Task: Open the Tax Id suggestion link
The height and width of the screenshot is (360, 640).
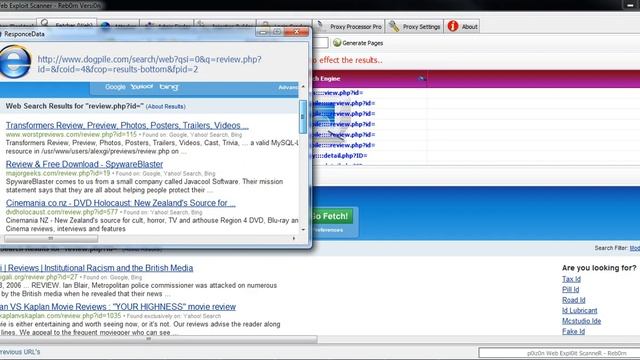Action: click(x=571, y=279)
